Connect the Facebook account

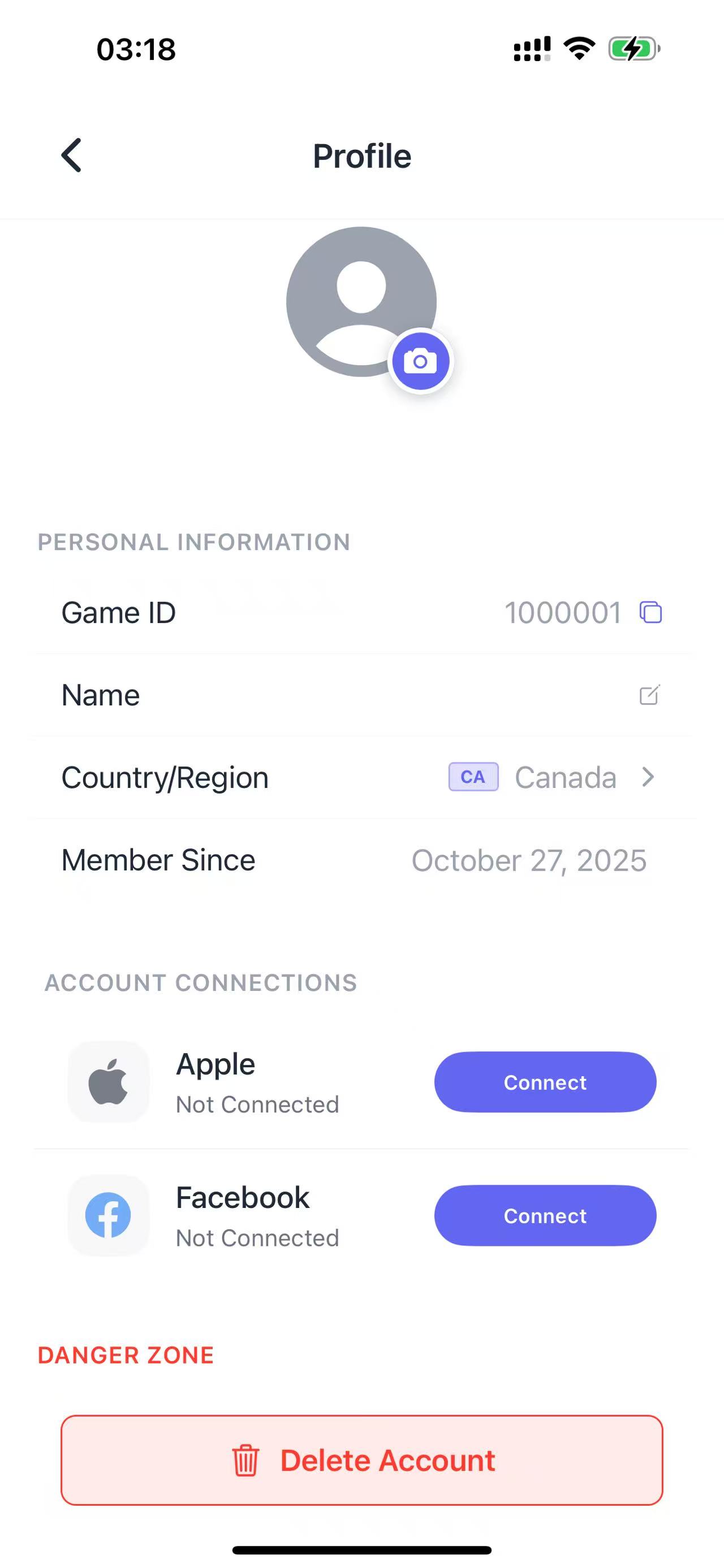(x=545, y=1215)
